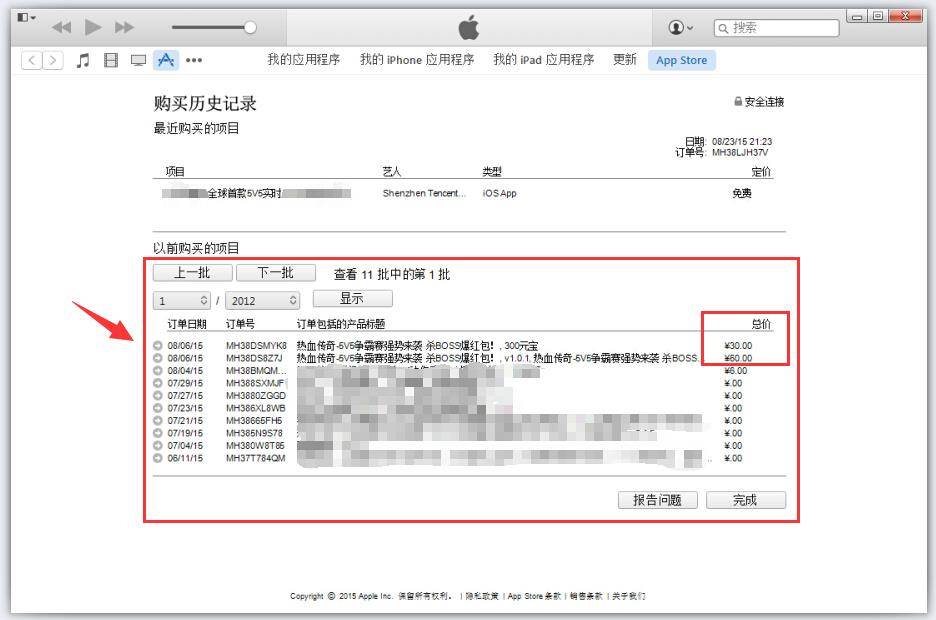Expand the month dropdown showing 1
The height and width of the screenshot is (620, 936).
click(182, 300)
